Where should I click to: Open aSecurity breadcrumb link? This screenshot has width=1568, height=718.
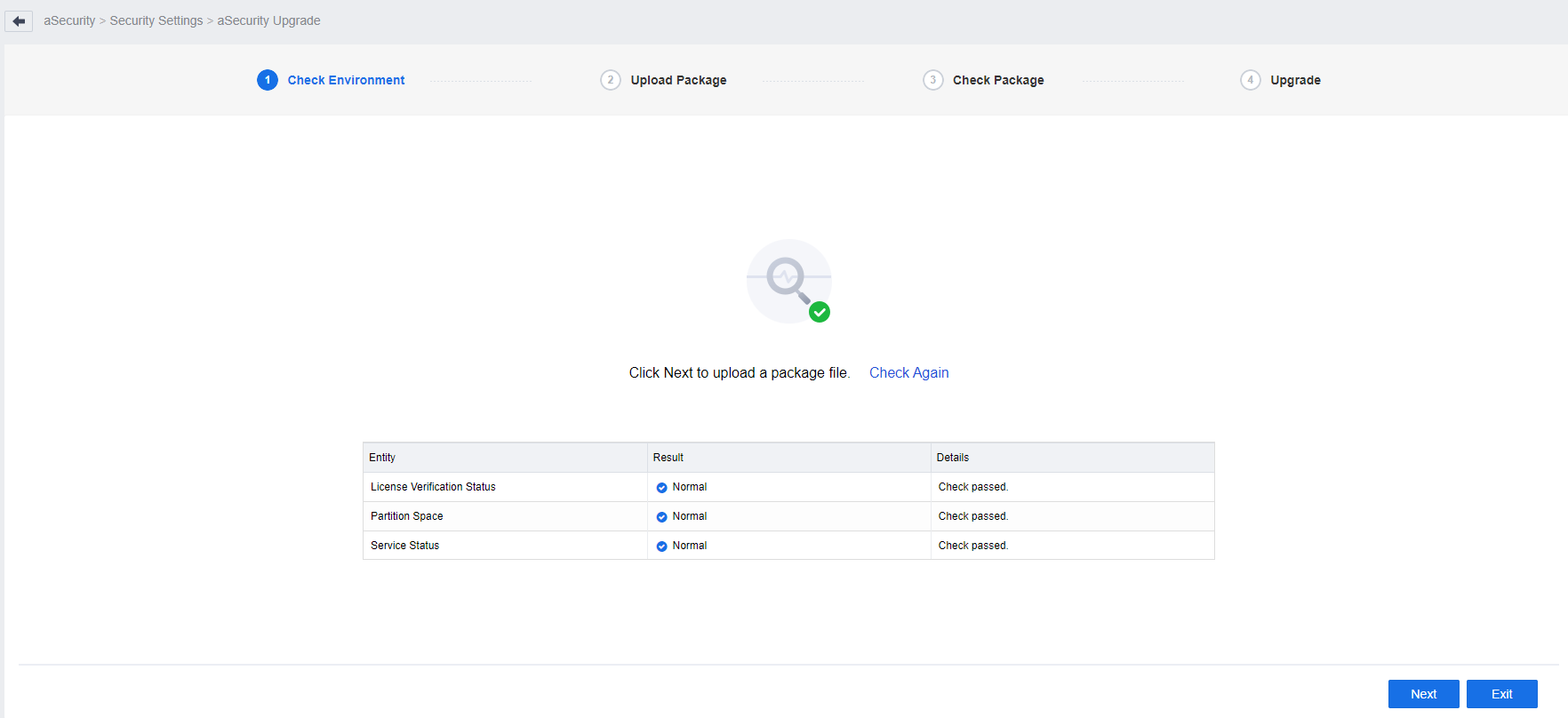pyautogui.click(x=69, y=20)
